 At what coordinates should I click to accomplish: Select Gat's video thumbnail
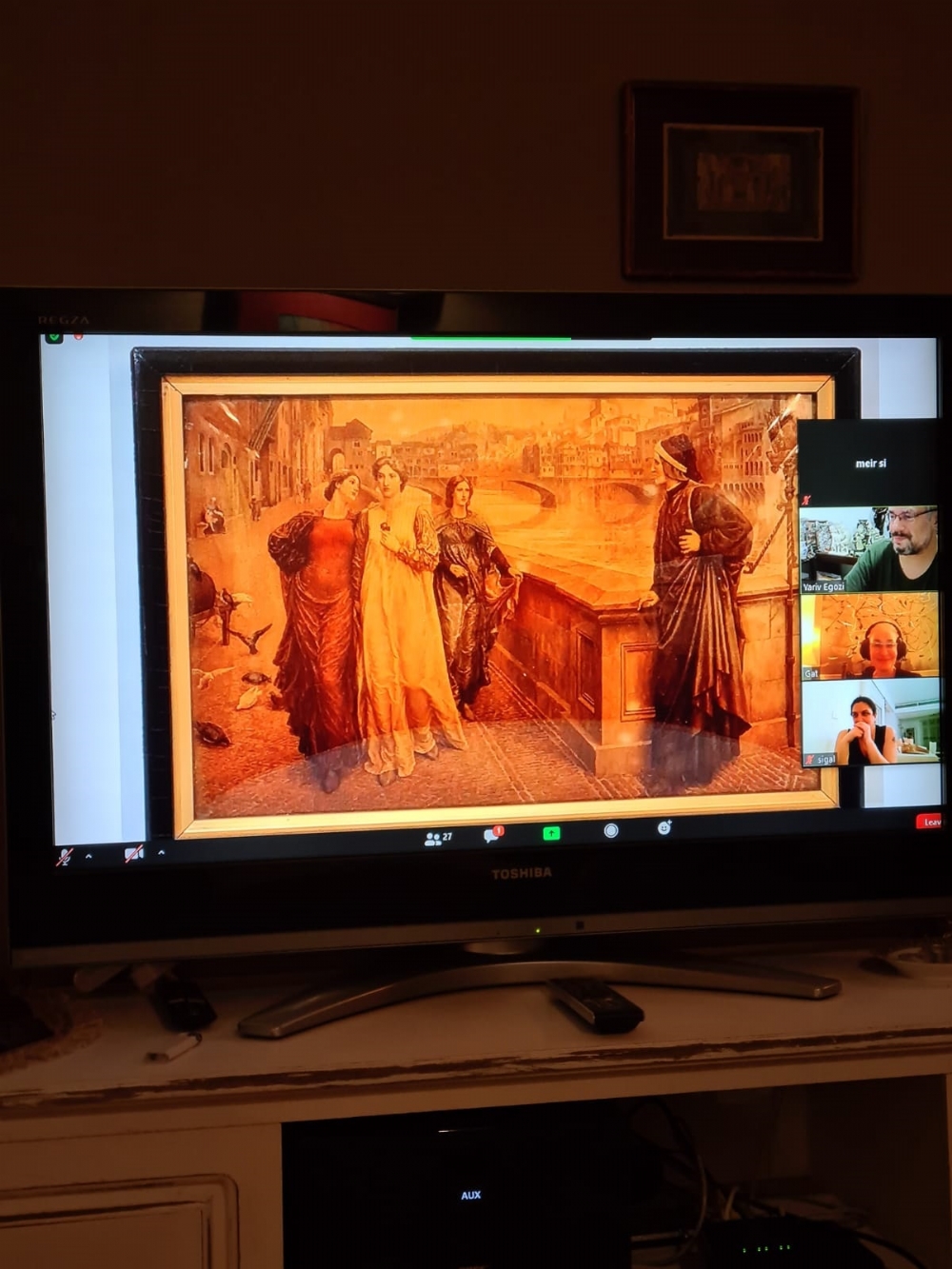[869, 636]
